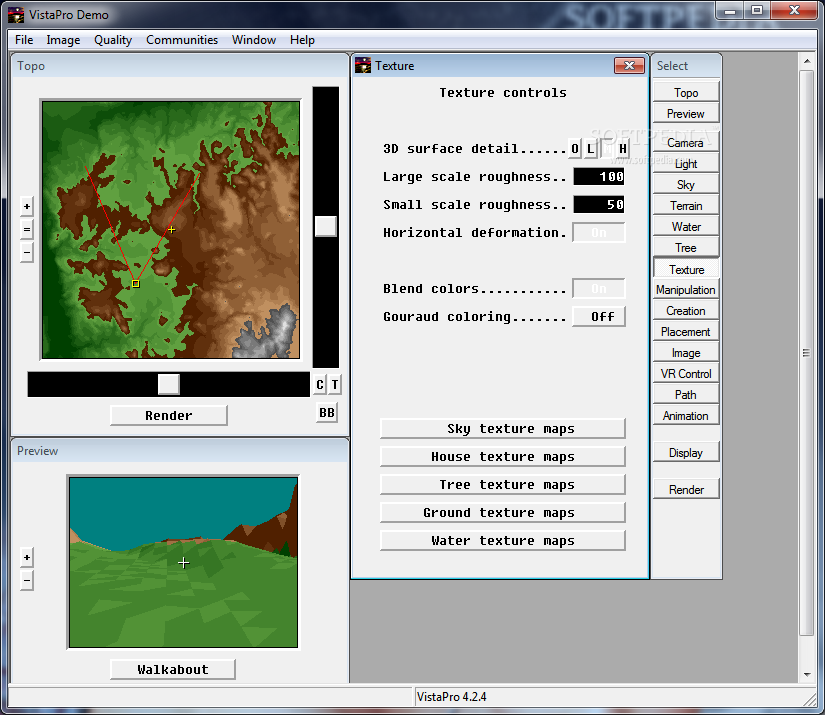825x715 pixels.
Task: Open Water texture maps
Action: coord(502,540)
